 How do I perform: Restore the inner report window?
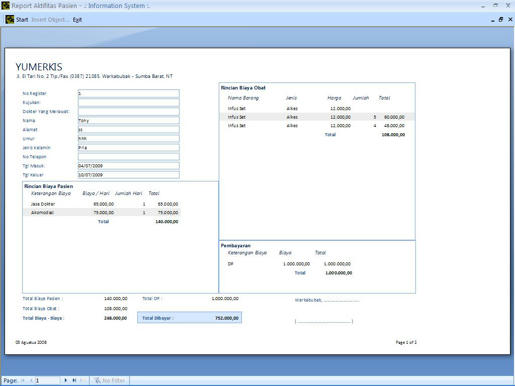click(x=501, y=20)
